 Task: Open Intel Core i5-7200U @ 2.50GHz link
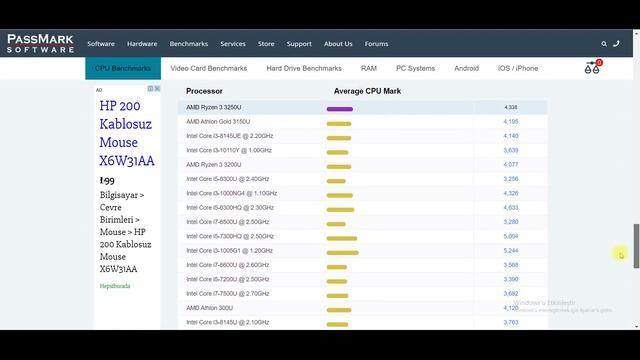[227, 279]
